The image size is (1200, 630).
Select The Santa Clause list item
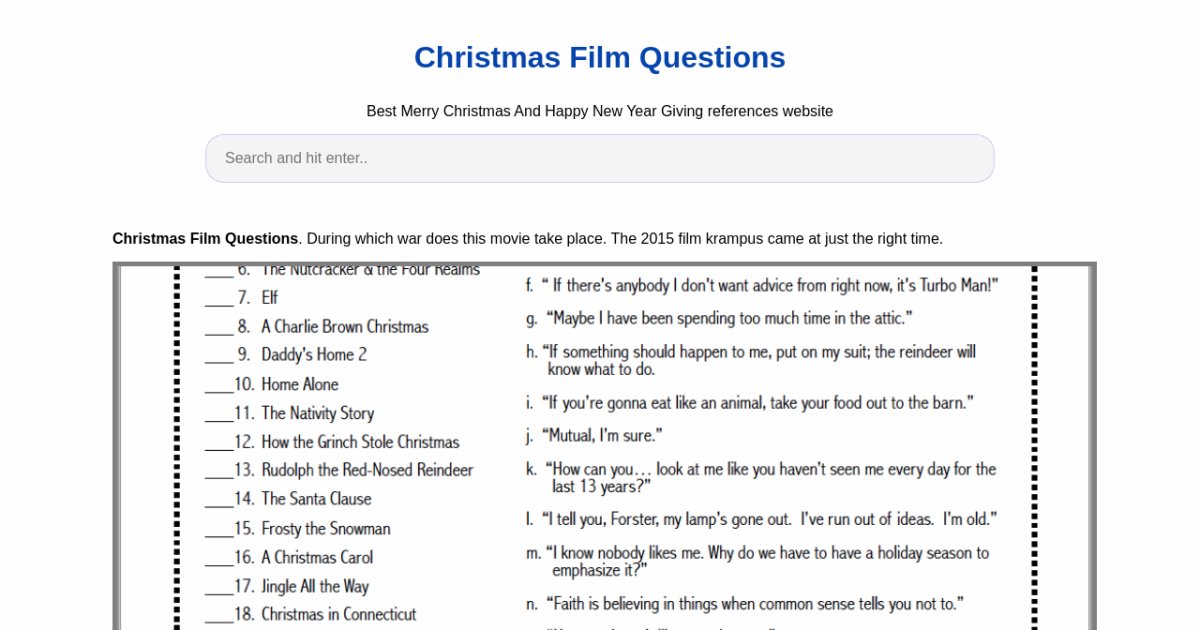316,499
